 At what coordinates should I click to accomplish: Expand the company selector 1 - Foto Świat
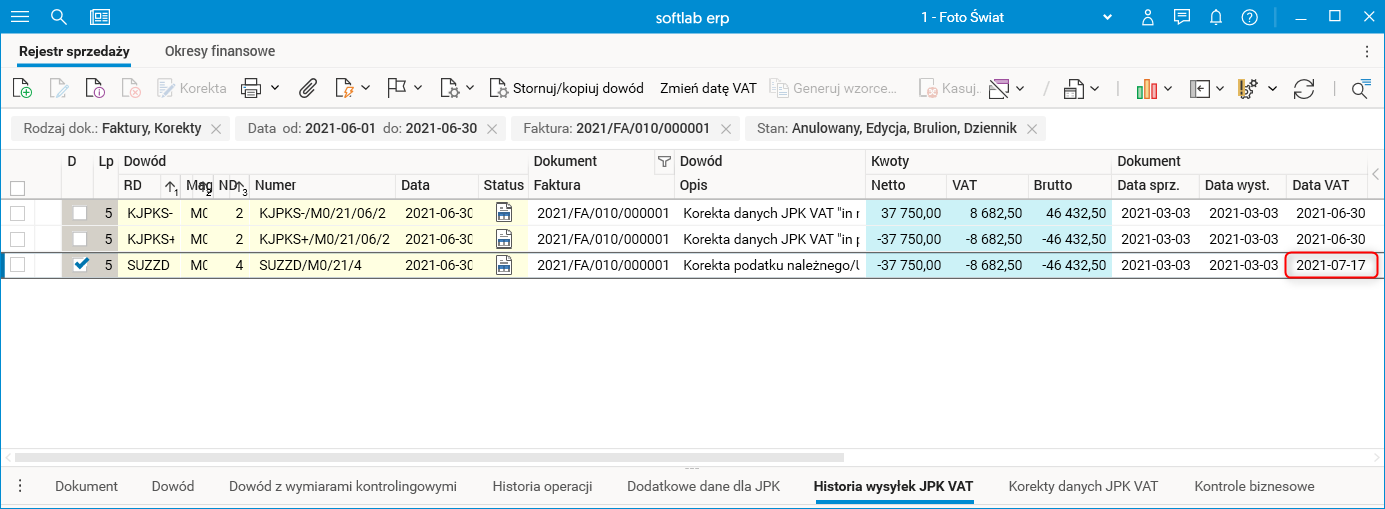click(x=1107, y=17)
